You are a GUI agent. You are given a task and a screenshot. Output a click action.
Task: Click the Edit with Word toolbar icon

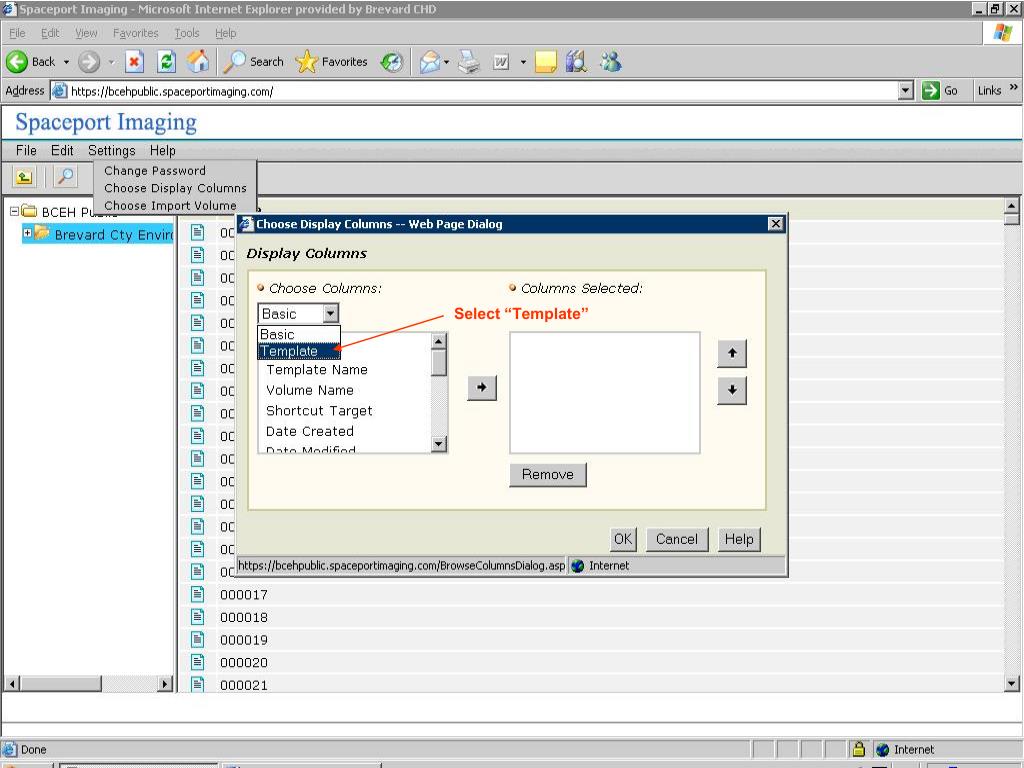click(501, 62)
